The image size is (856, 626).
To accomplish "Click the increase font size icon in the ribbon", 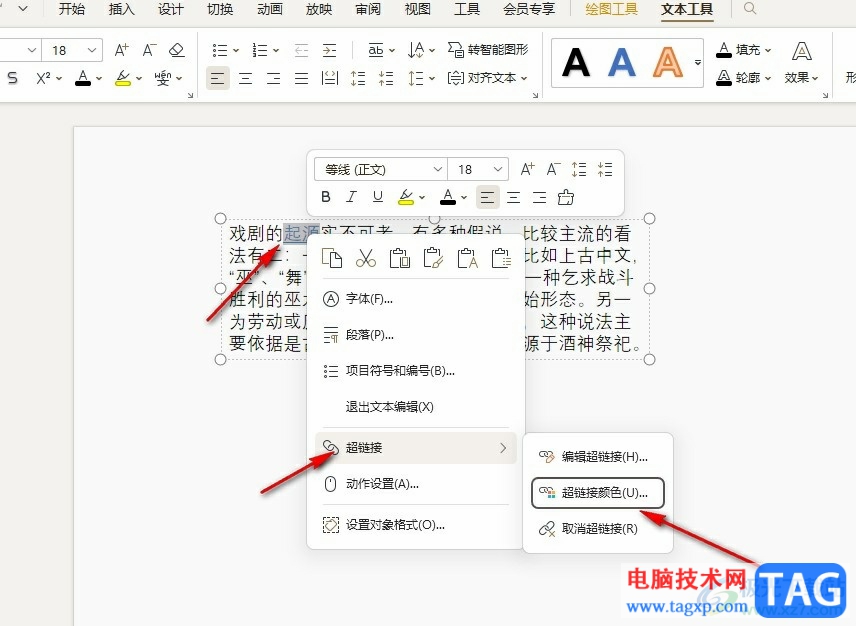I will pos(122,50).
